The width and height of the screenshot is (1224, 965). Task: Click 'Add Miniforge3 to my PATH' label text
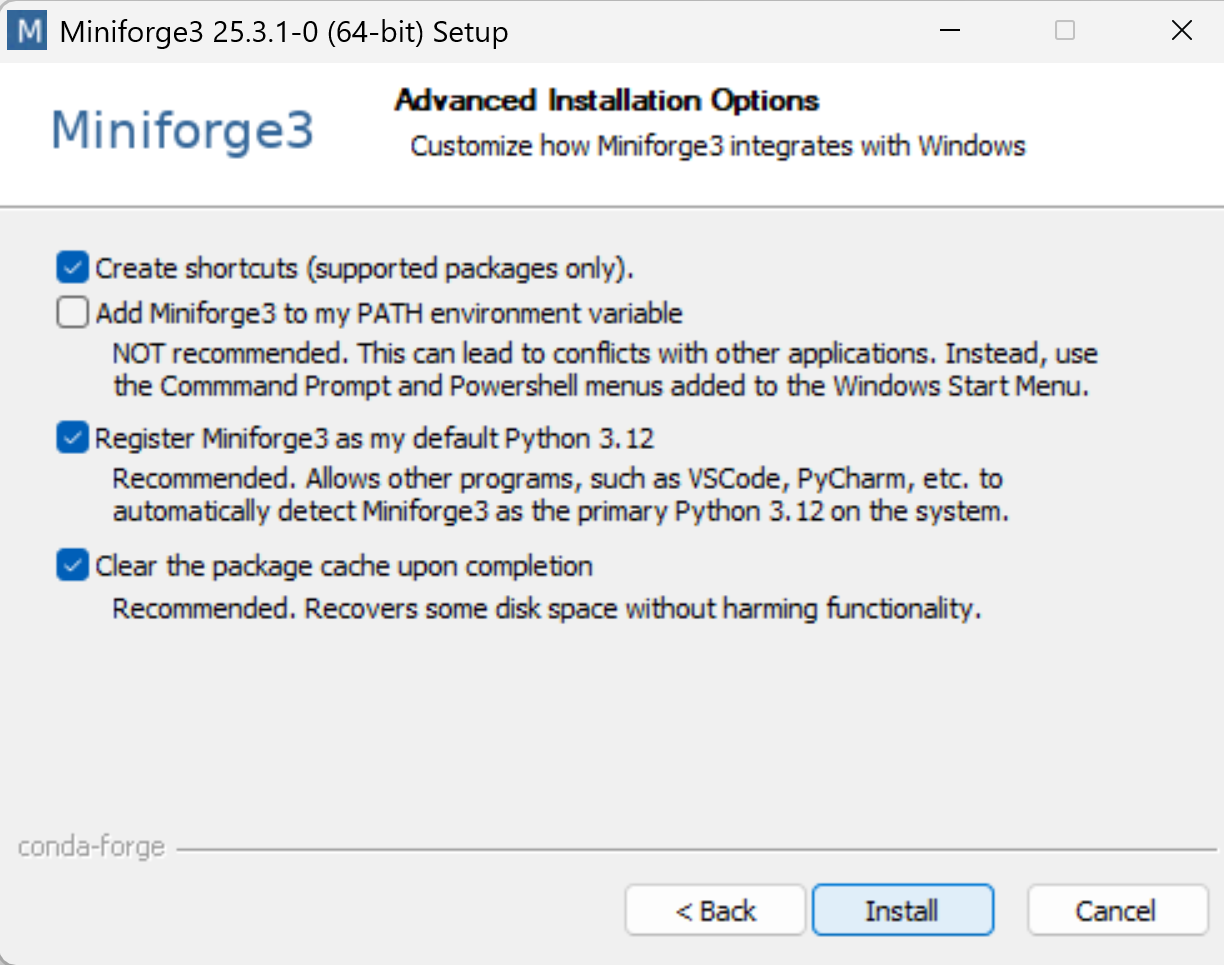tap(389, 314)
